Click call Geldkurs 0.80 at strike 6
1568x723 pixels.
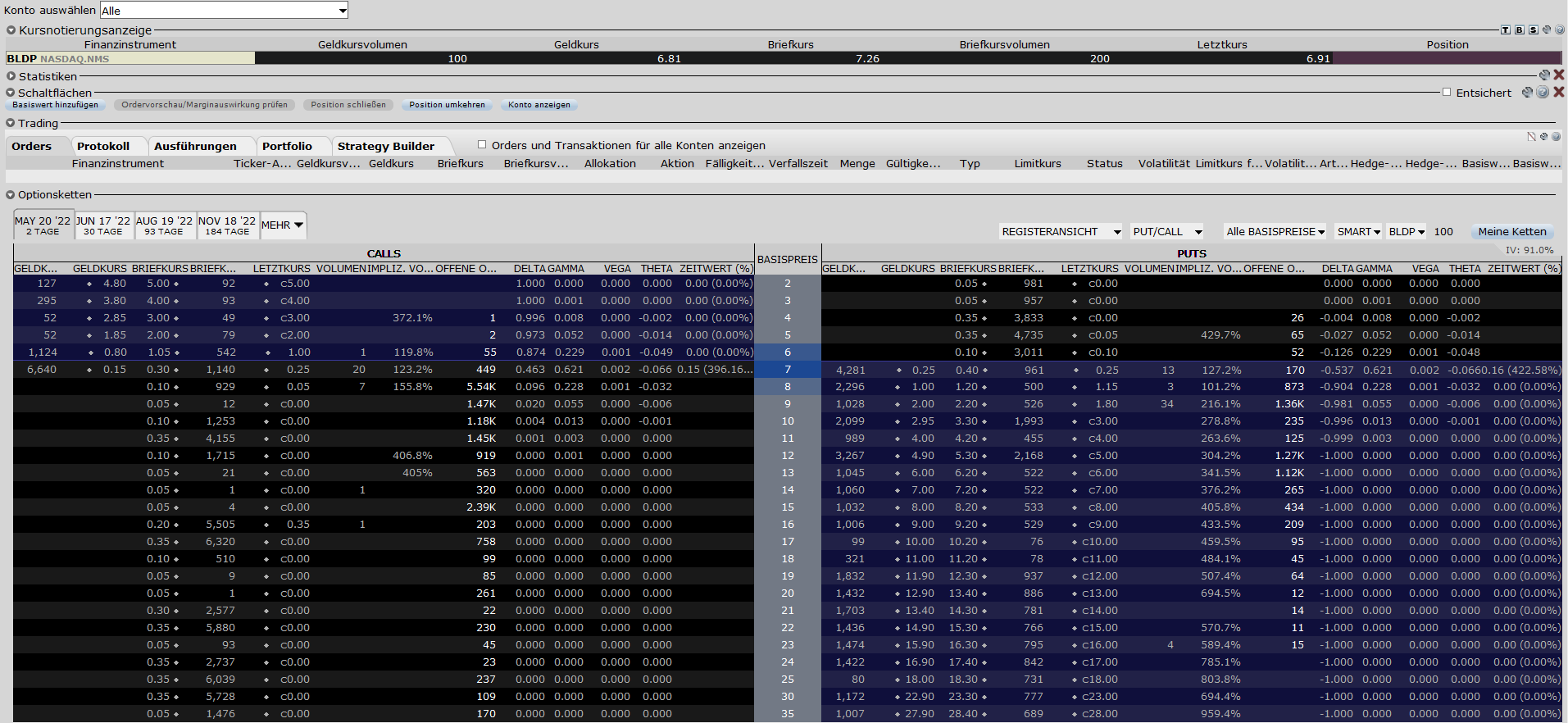pos(115,352)
